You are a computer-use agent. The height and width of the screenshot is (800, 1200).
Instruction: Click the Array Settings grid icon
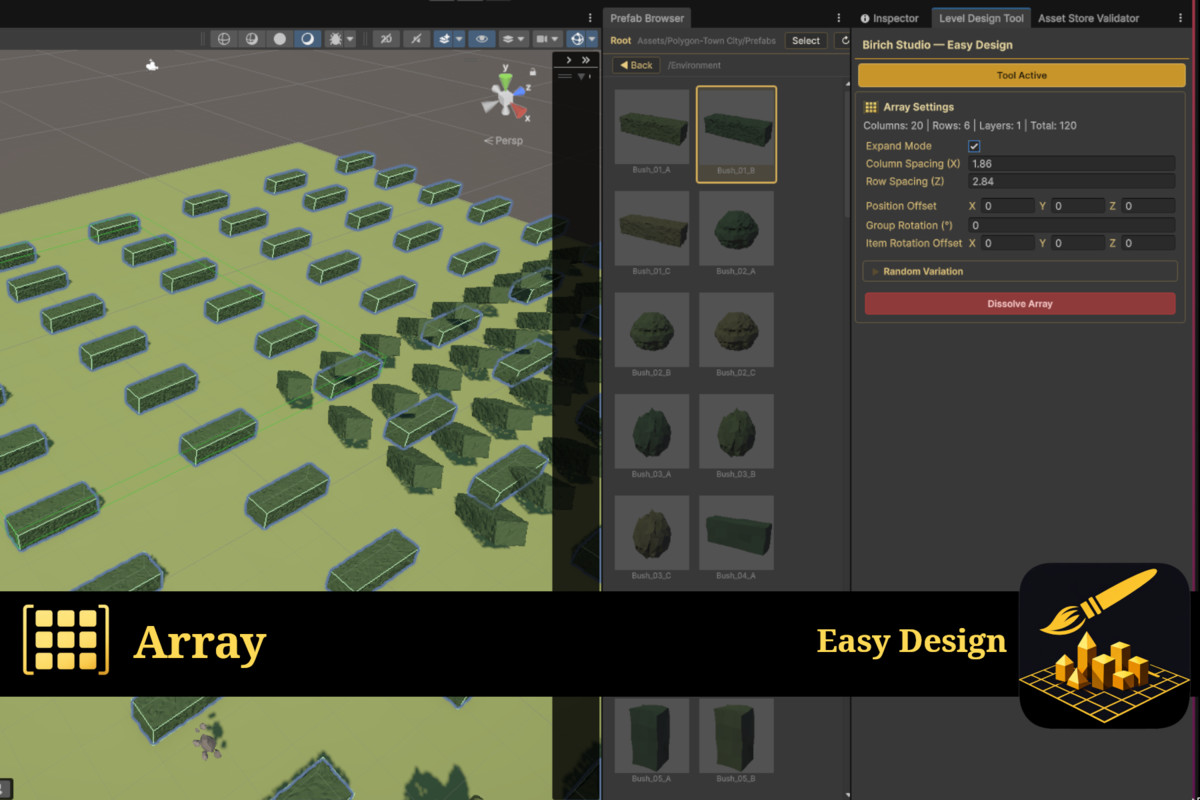coord(871,107)
